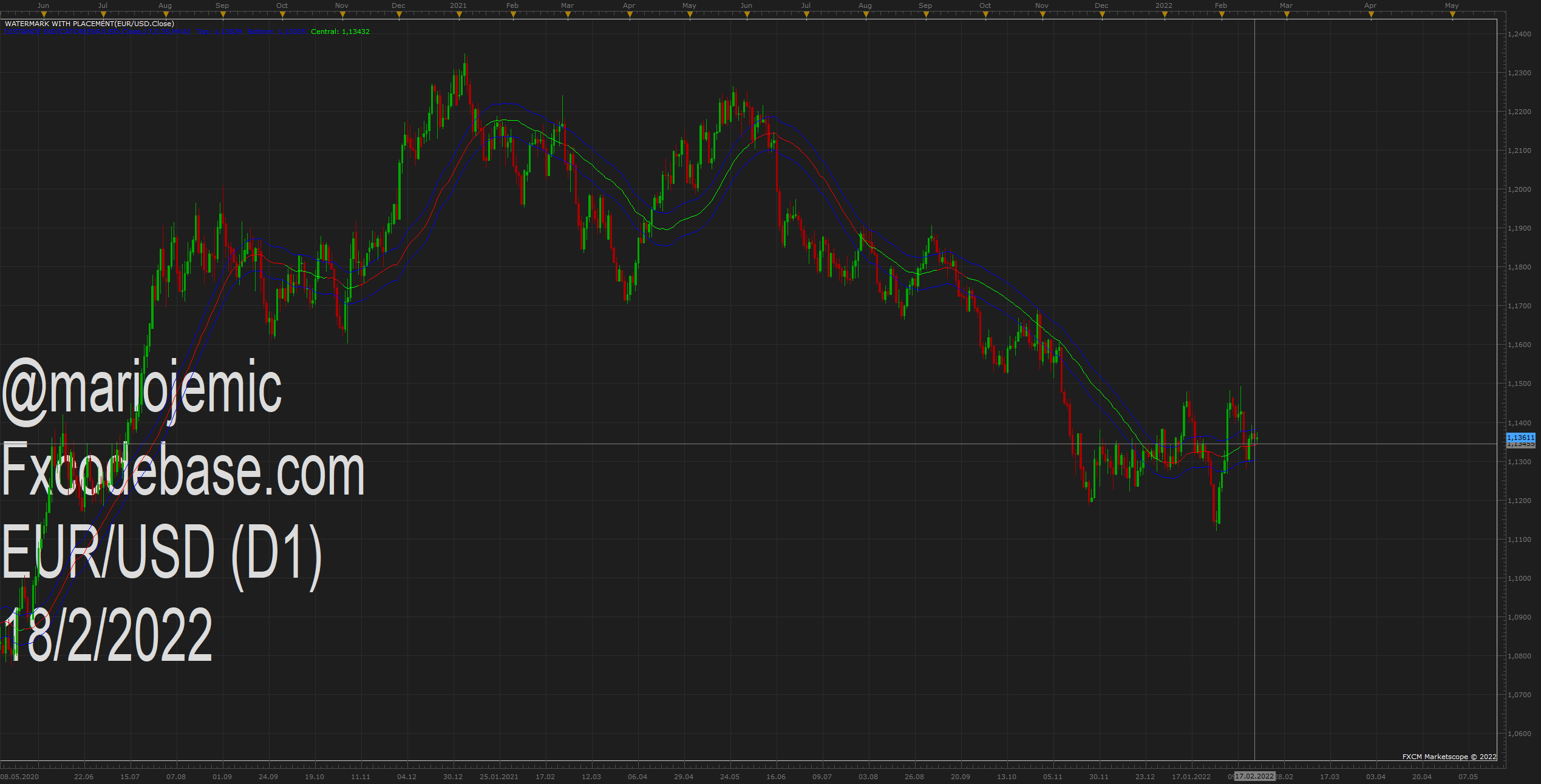Click the 1,2100 price level on axis
Screen dimensions: 1541x784
point(1520,150)
